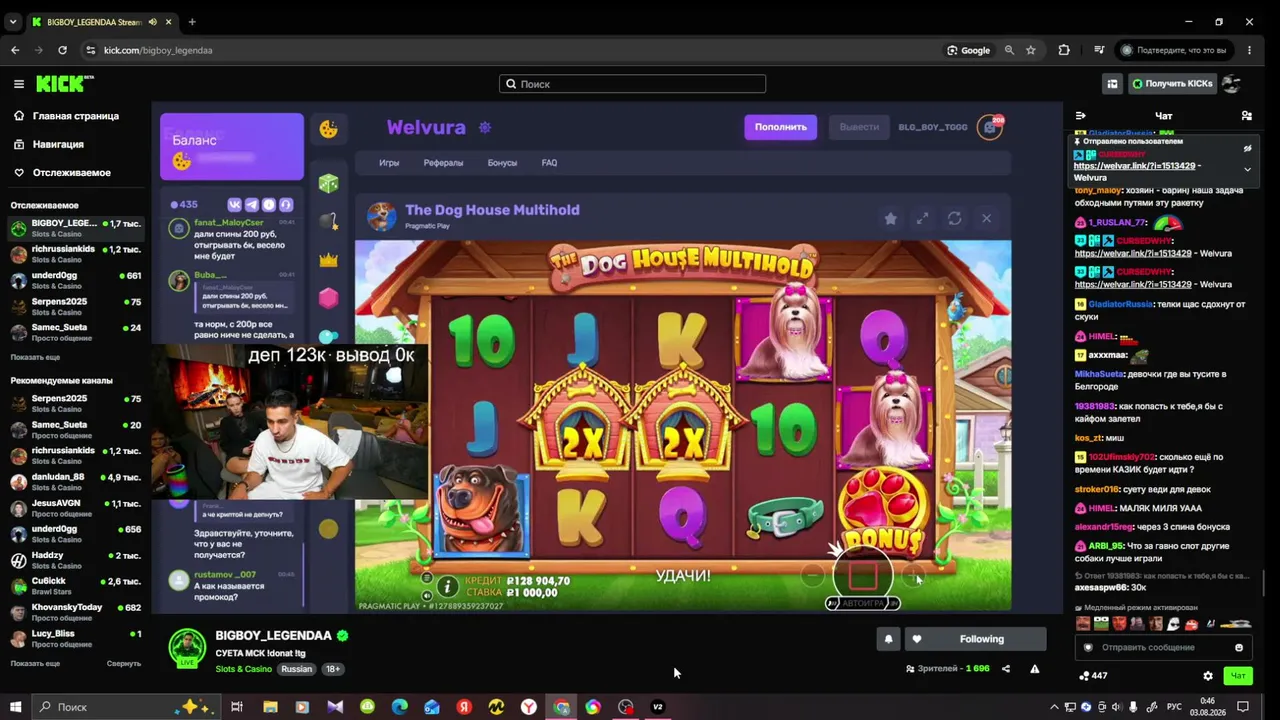Click the Отправить сообщение chat input
1280x720 pixels.
point(1164,647)
